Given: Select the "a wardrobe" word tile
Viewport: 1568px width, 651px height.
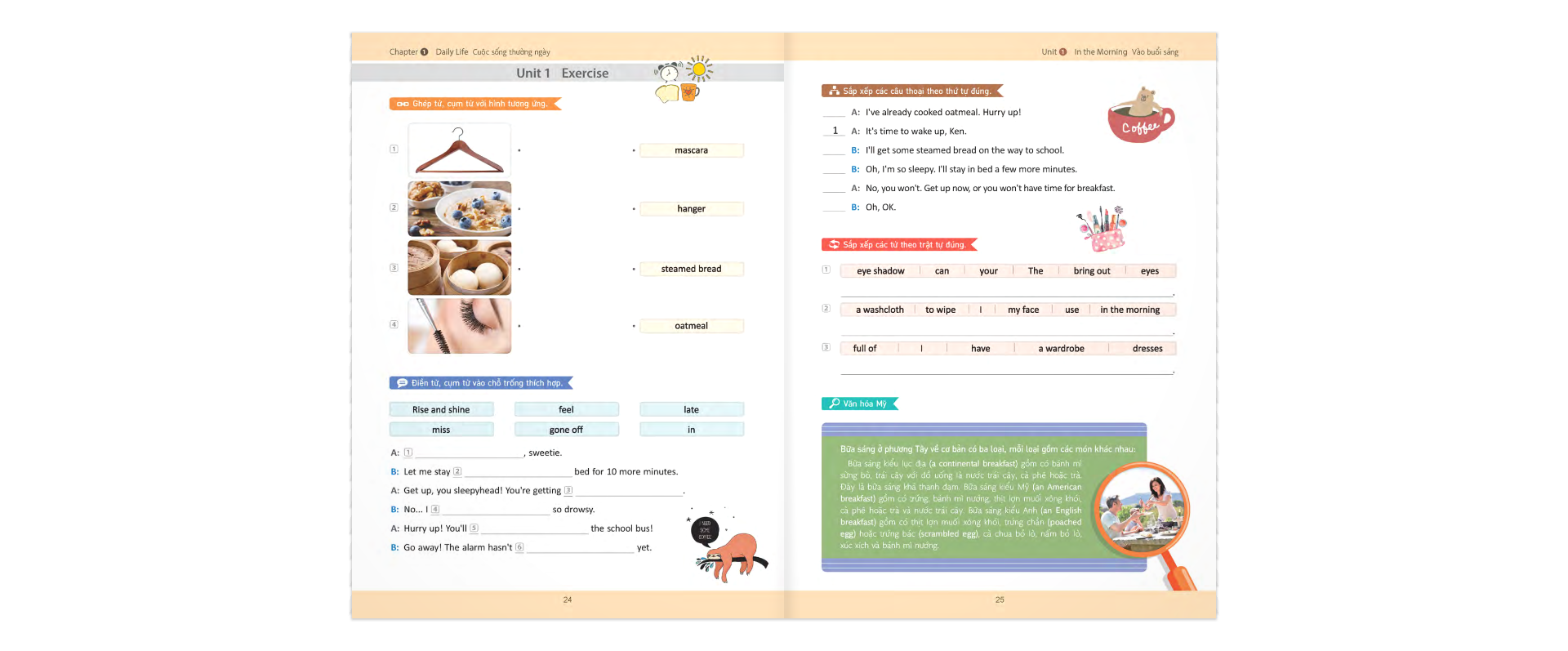Looking at the screenshot, I should [x=1061, y=349].
